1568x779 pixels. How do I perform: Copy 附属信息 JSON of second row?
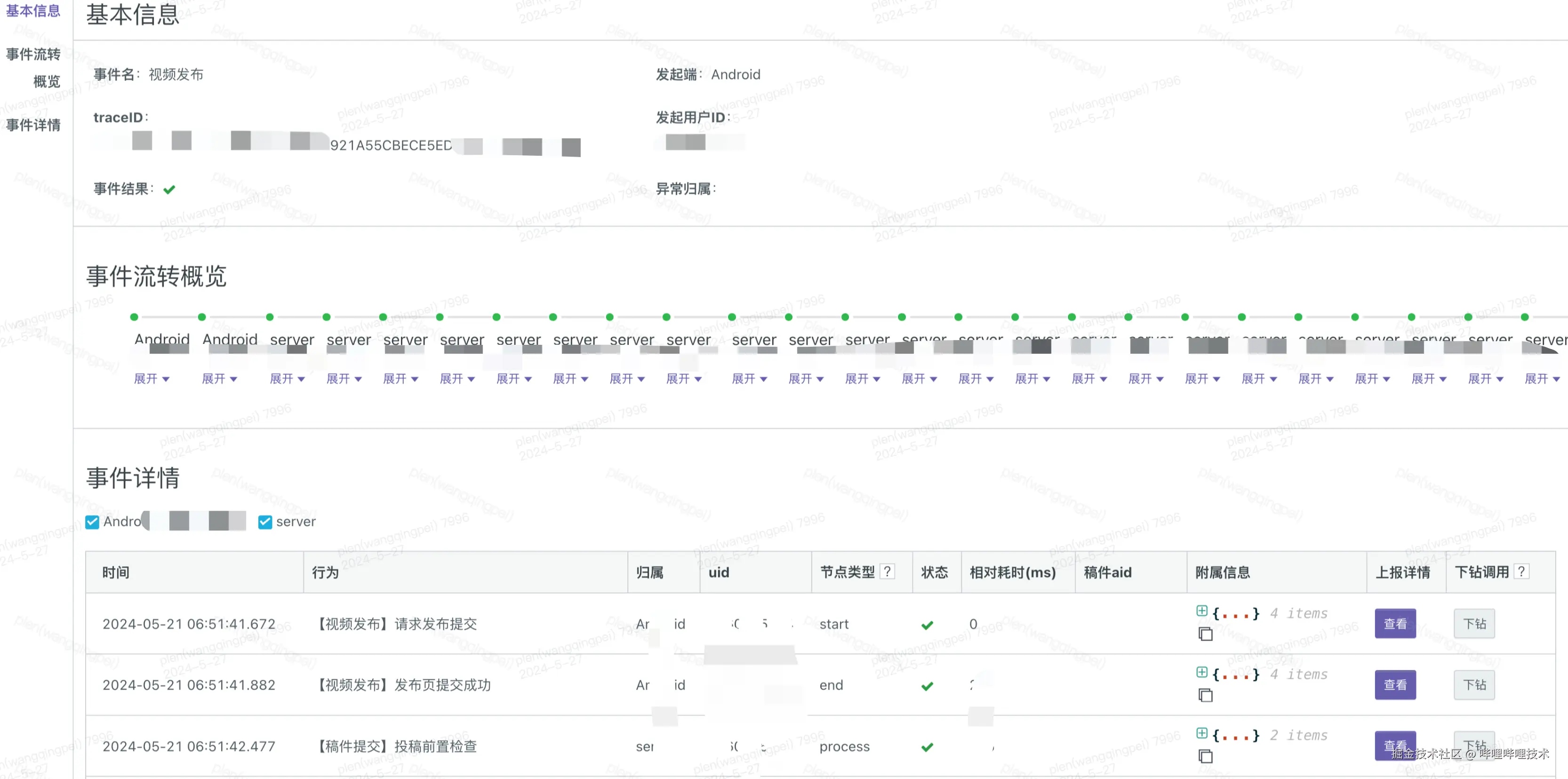[1205, 695]
